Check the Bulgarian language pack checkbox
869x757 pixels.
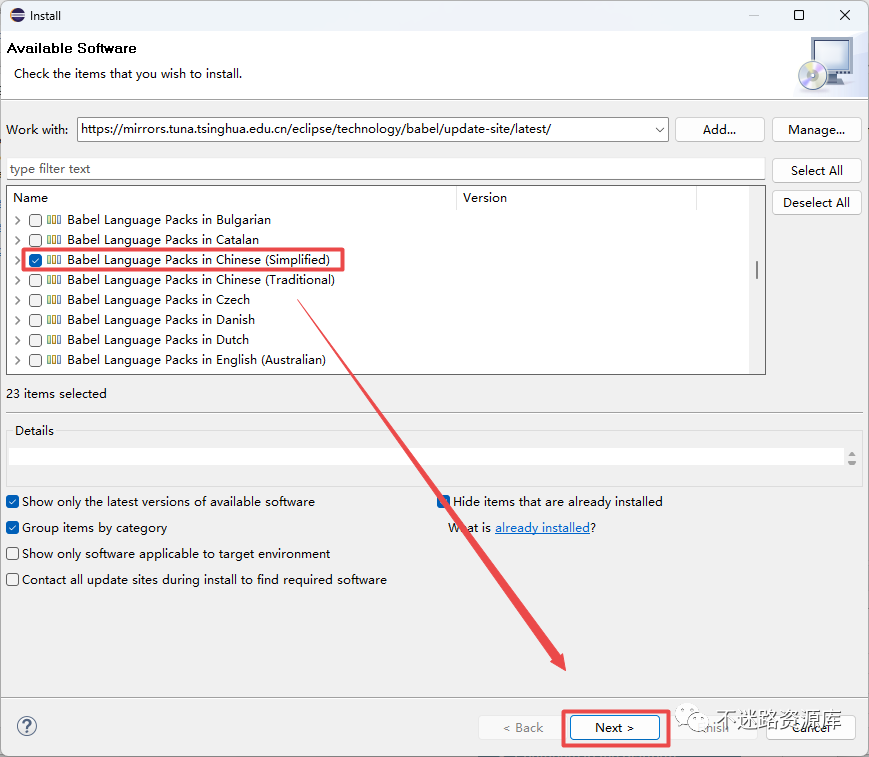[x=35, y=220]
